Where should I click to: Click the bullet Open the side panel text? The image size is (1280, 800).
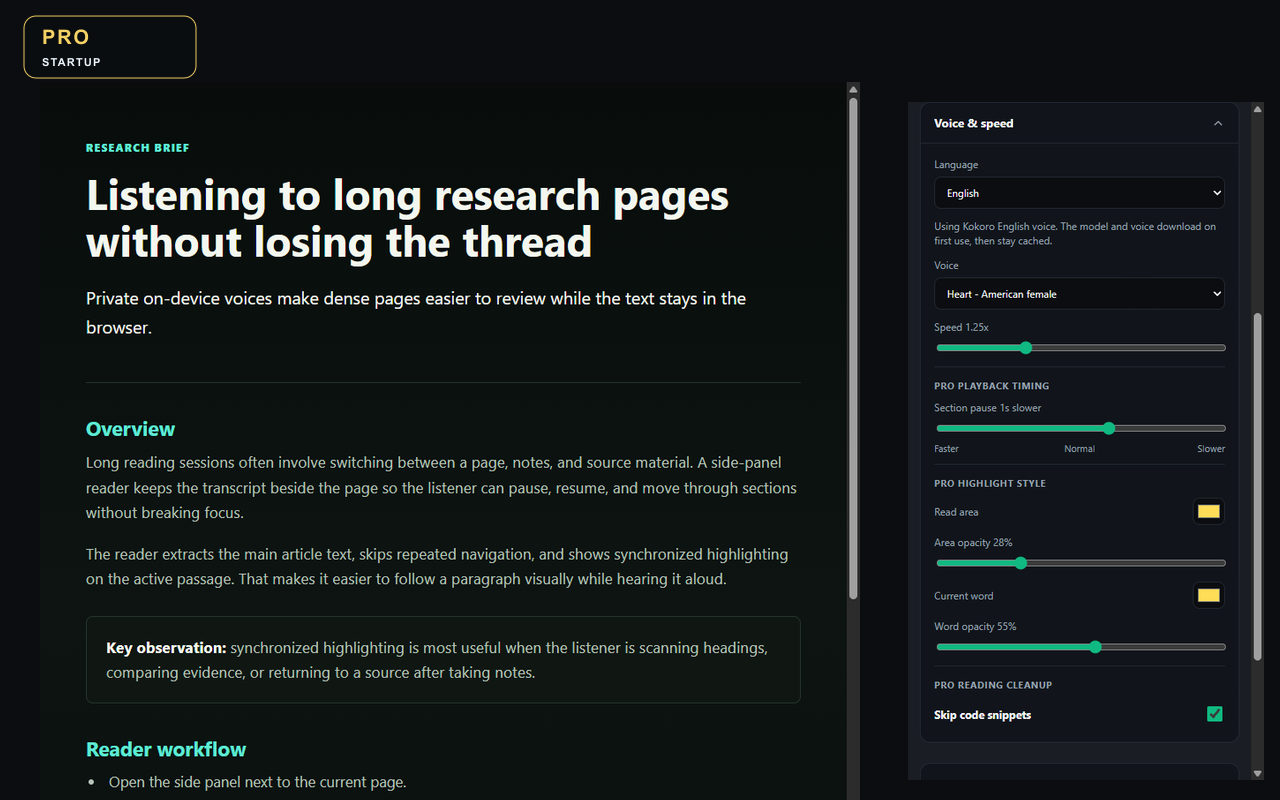tap(258, 782)
